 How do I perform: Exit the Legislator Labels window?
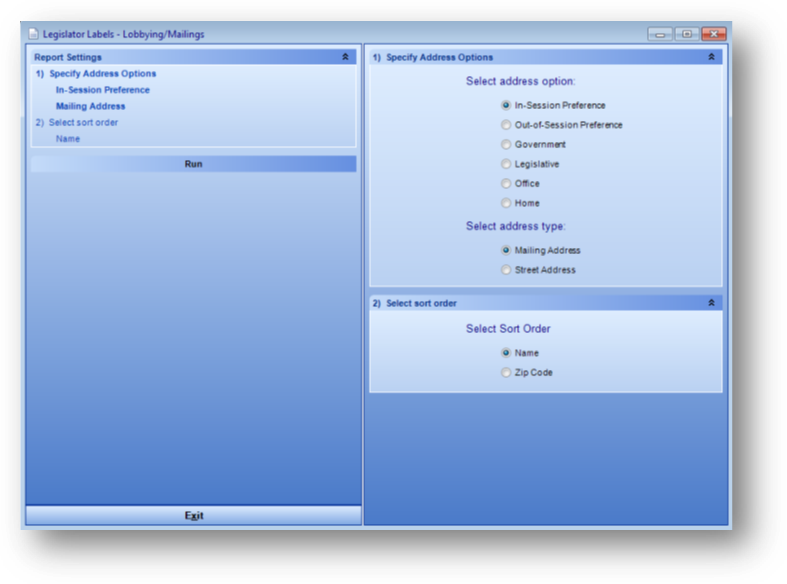coord(194,515)
